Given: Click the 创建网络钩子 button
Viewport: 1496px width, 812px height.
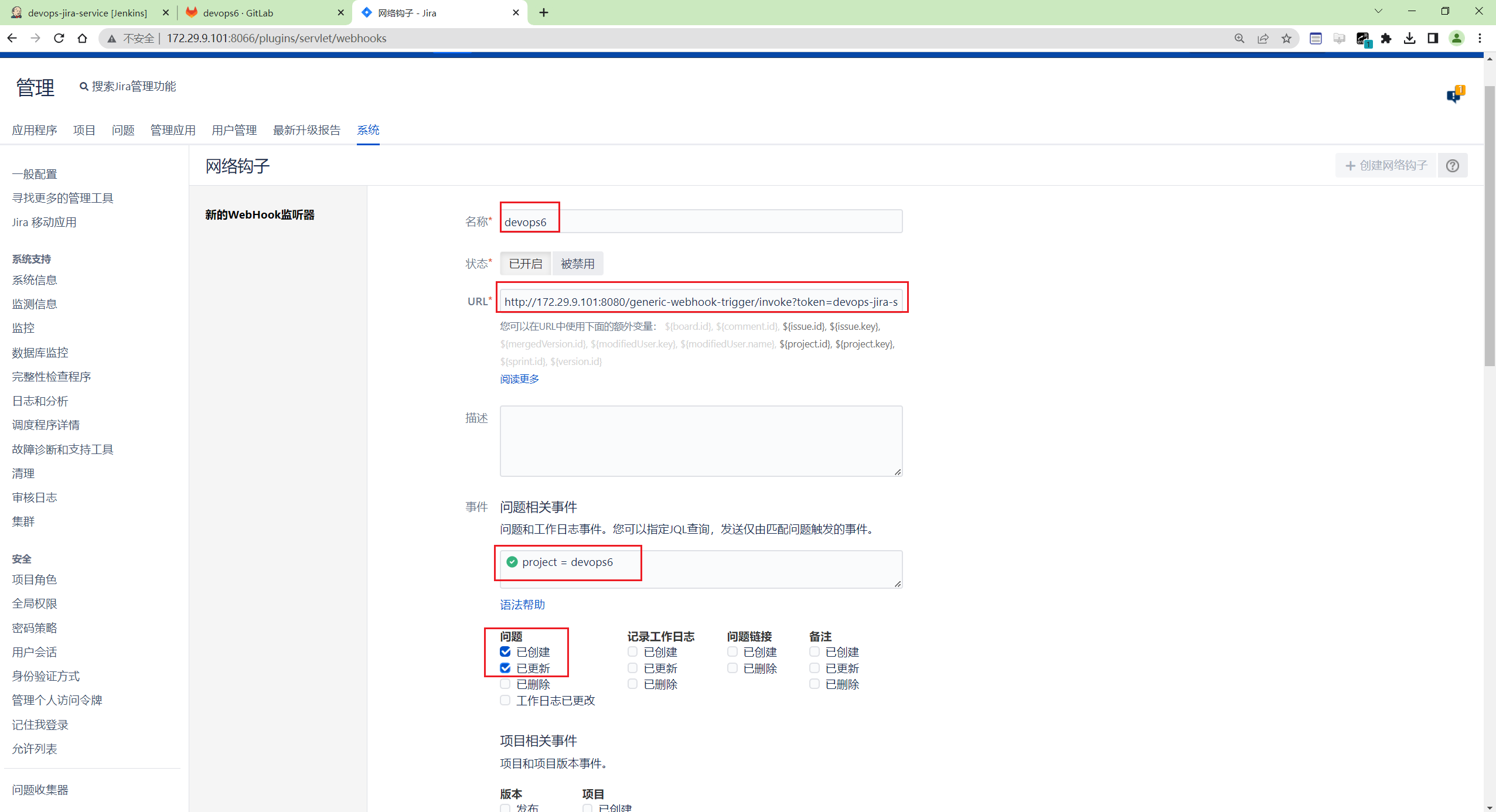Looking at the screenshot, I should [1386, 166].
